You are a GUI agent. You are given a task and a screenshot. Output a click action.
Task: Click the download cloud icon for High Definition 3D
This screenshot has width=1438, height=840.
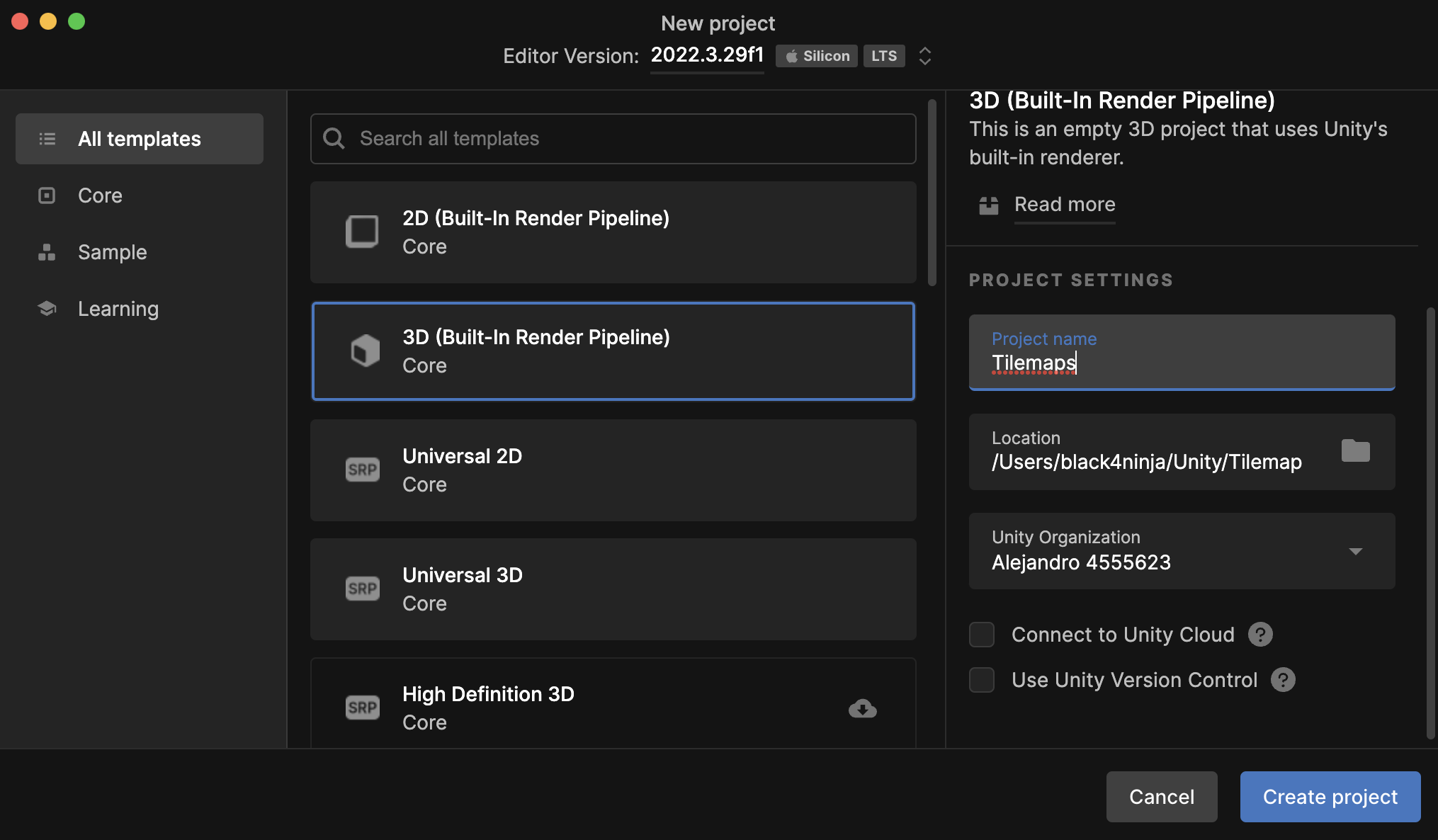(x=862, y=708)
